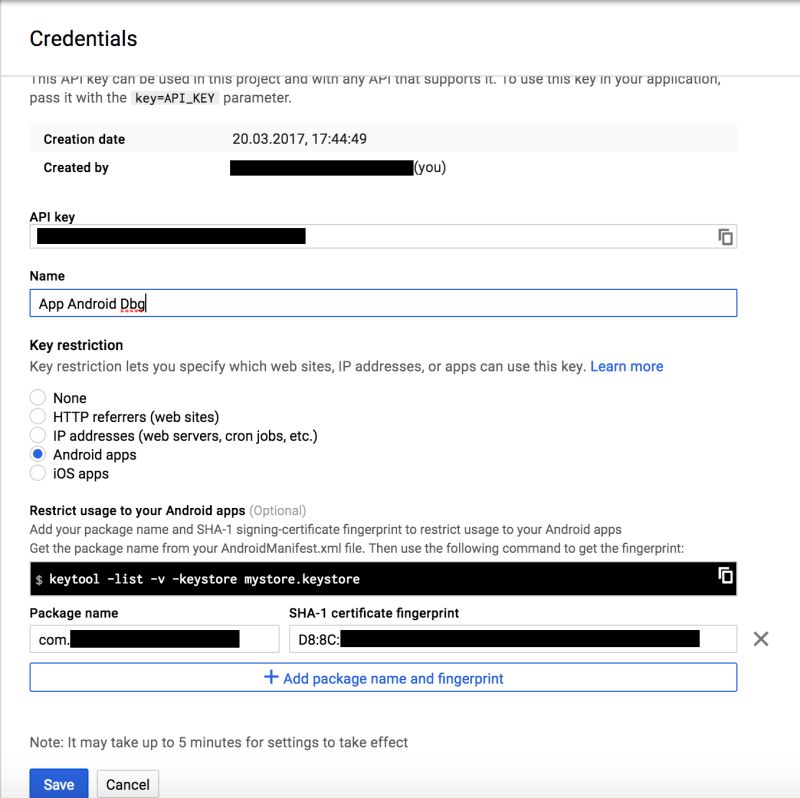Screen dimensions: 800x798
Task: Confirm Android apps restriction is selected
Action: (x=38, y=454)
